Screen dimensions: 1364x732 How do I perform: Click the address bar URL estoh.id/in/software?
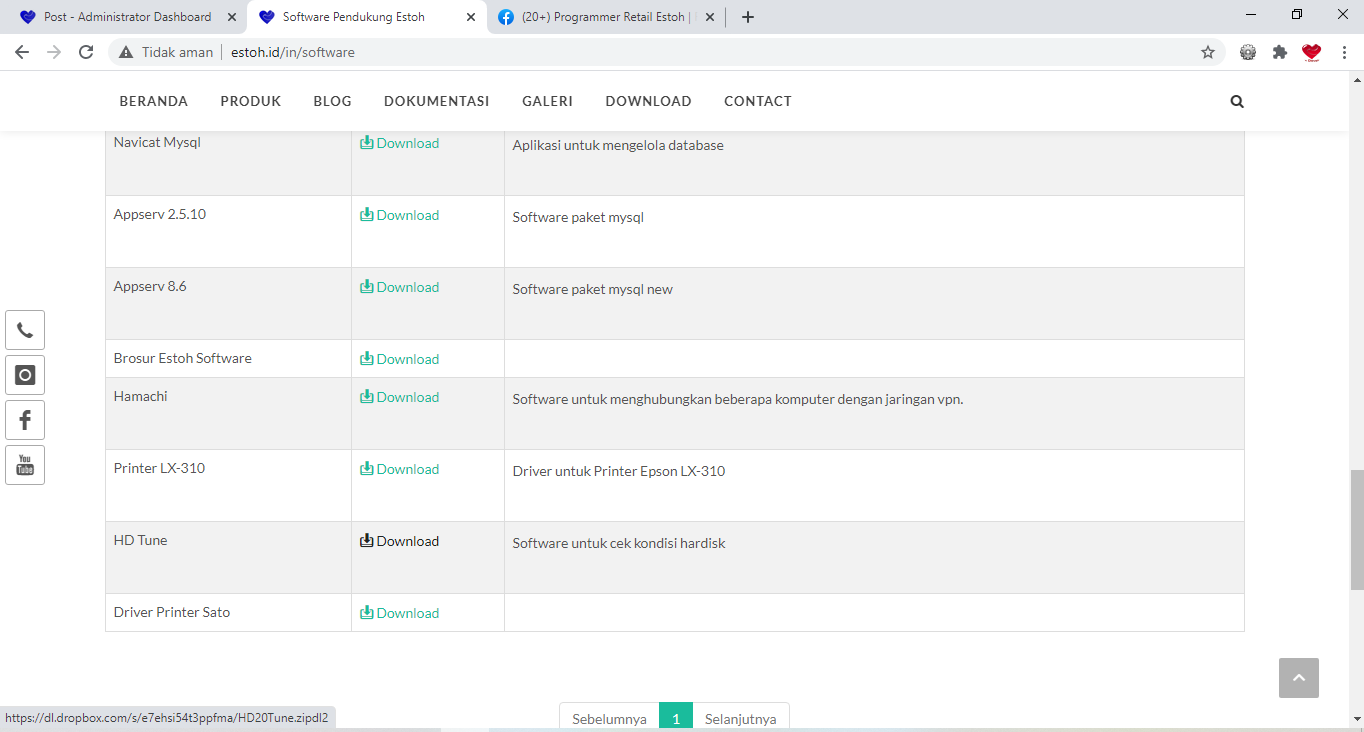tap(292, 52)
